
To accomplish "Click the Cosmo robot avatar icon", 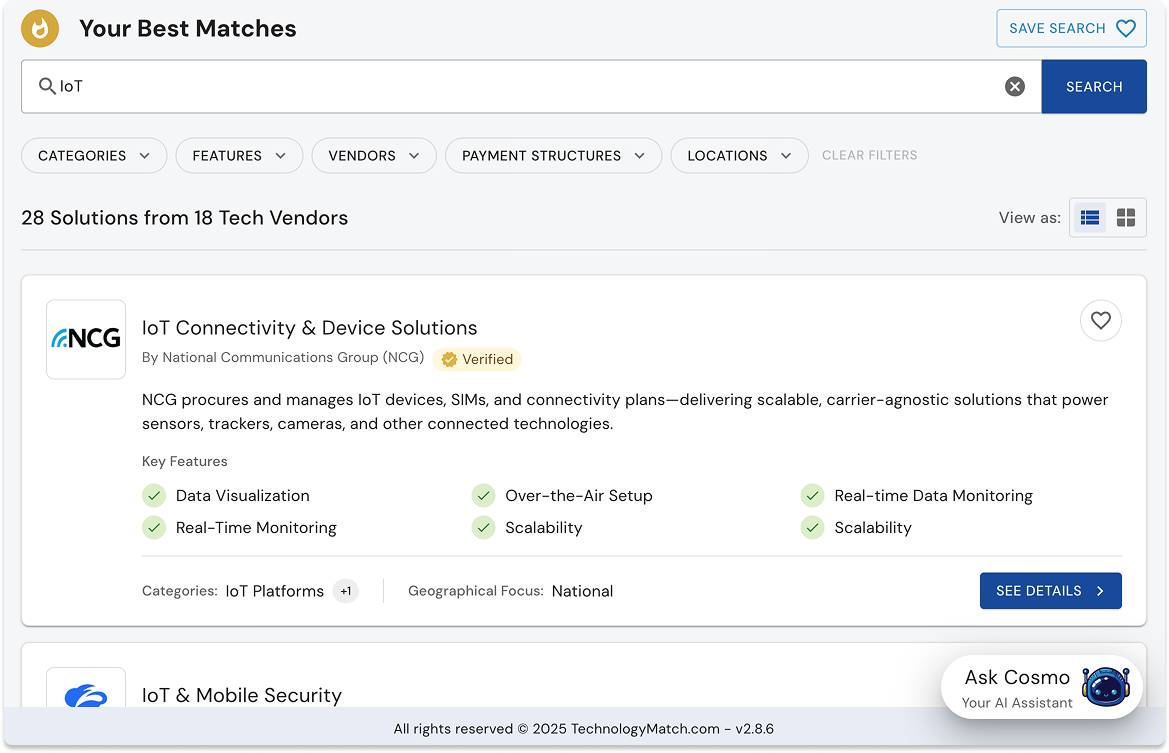I will tap(1106, 686).
